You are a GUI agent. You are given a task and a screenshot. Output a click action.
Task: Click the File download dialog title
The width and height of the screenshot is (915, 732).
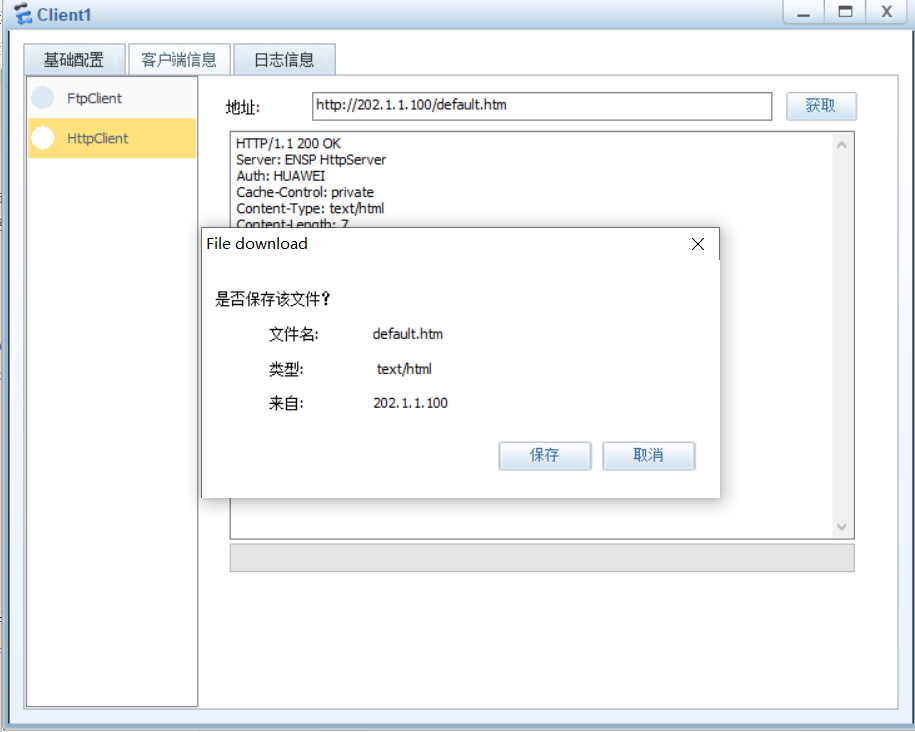pos(257,244)
